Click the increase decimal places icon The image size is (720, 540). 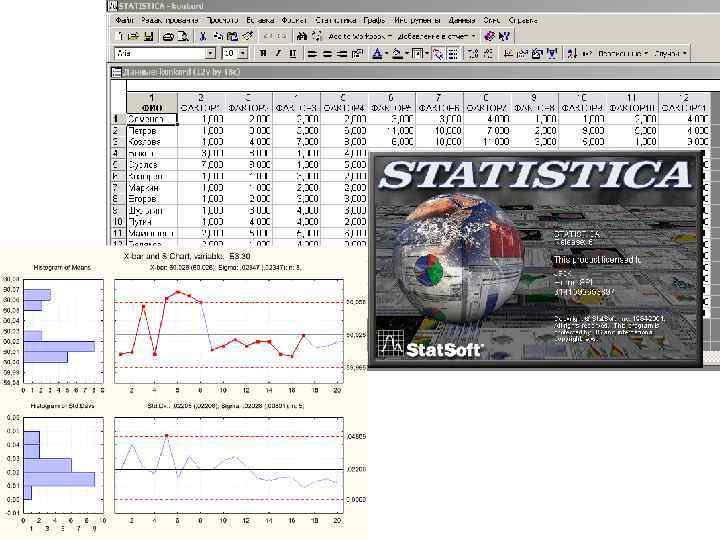(x=472, y=53)
